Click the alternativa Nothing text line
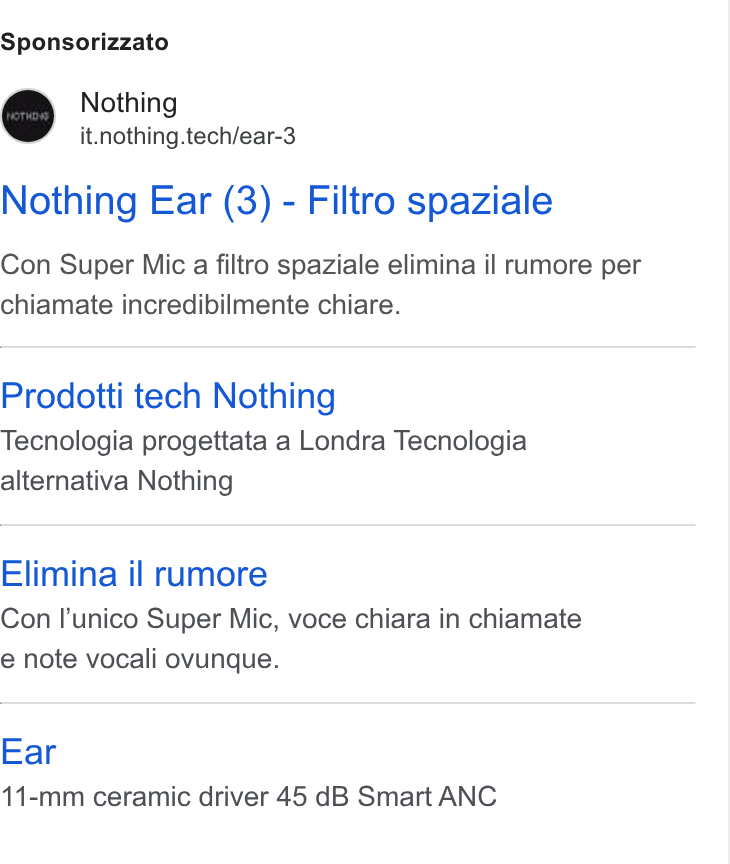 pos(117,480)
